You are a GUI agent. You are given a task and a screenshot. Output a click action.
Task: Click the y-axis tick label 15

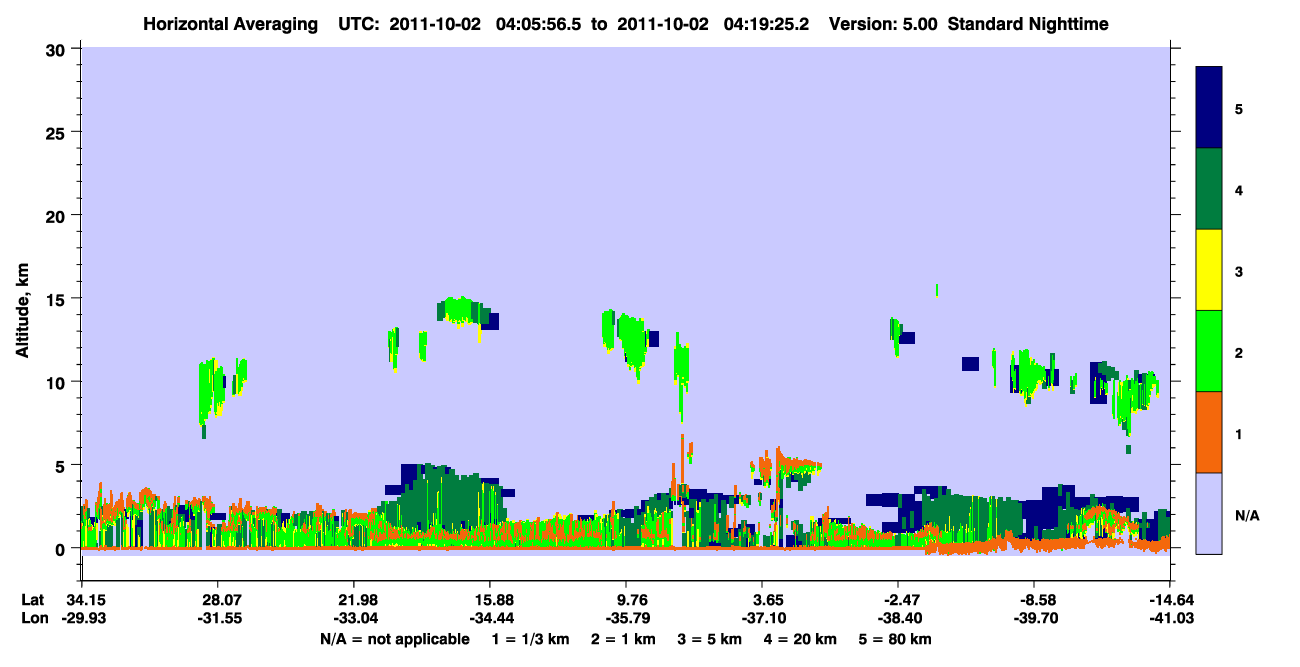pyautogui.click(x=58, y=299)
